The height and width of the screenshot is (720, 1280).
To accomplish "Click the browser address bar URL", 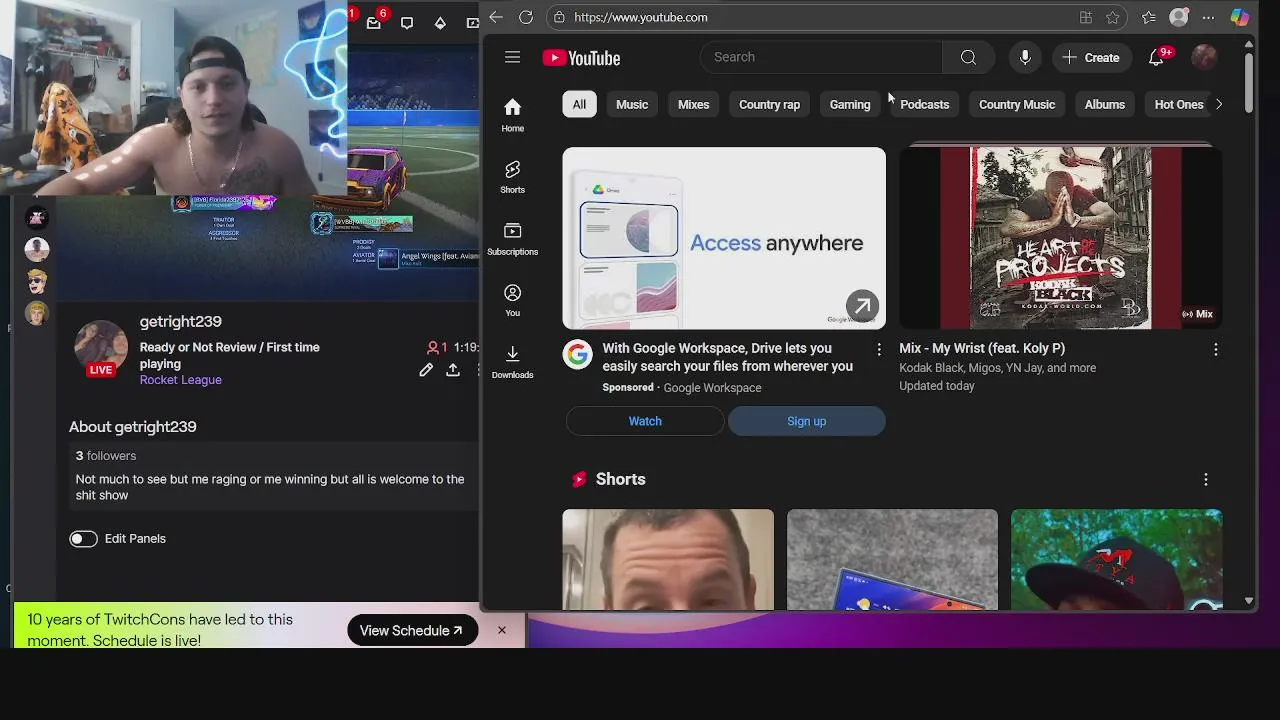I will pos(641,17).
